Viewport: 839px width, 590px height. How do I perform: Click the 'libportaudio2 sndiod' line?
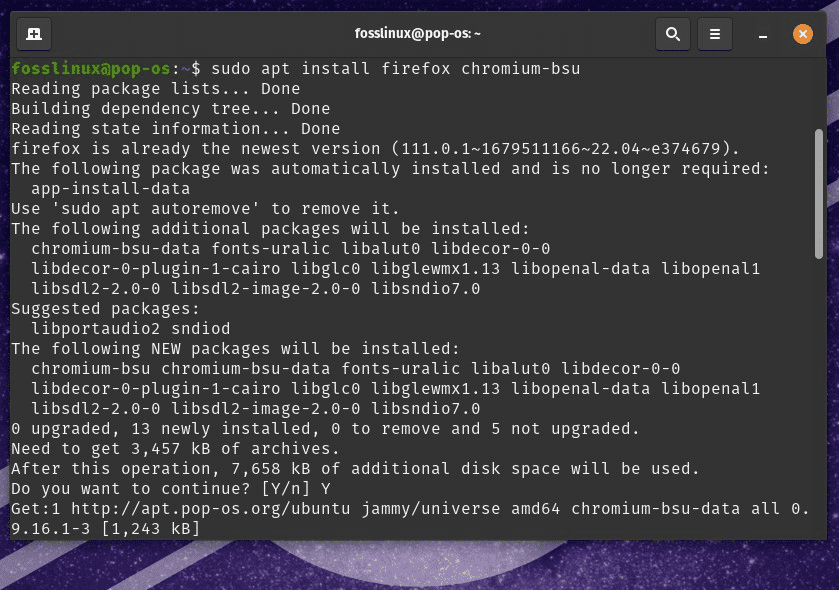pos(131,329)
